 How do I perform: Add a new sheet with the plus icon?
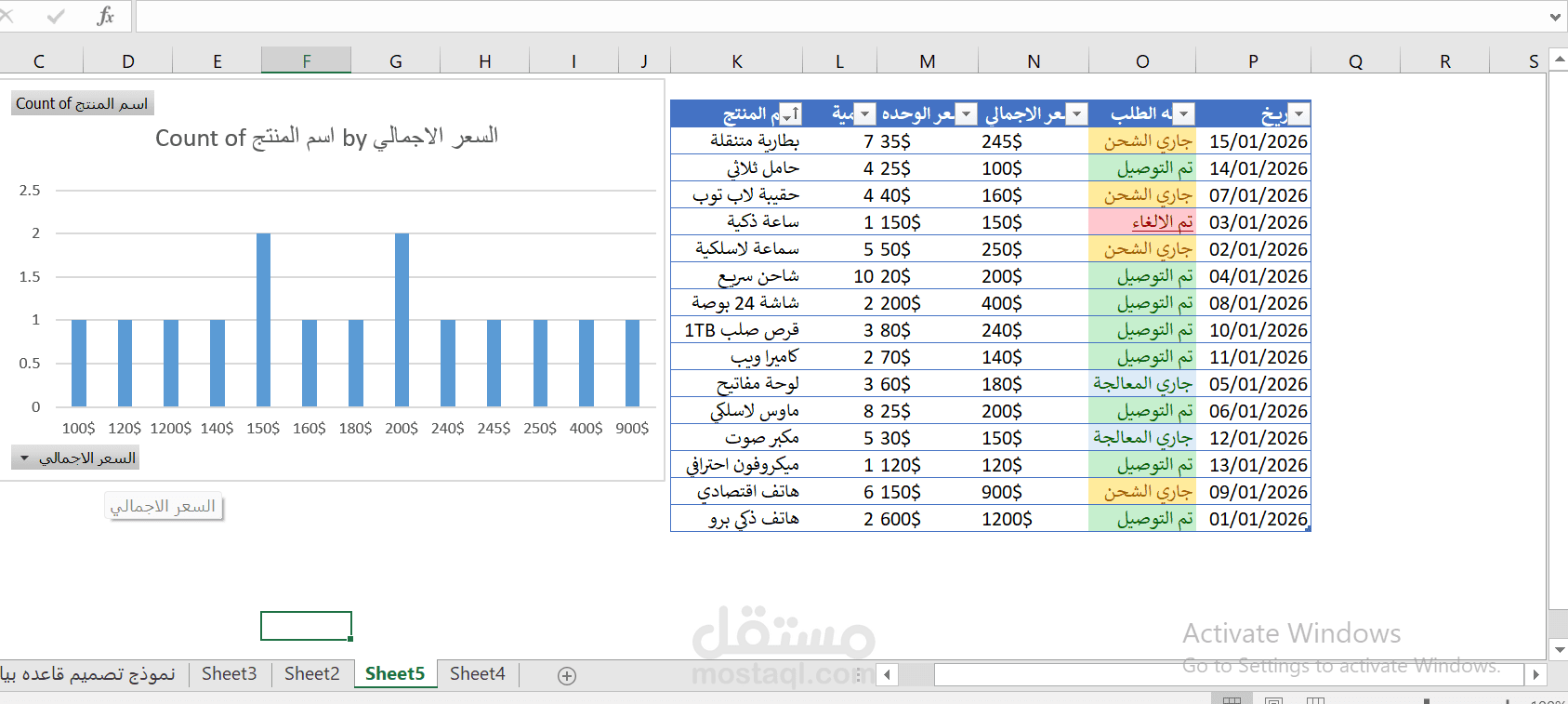567,676
